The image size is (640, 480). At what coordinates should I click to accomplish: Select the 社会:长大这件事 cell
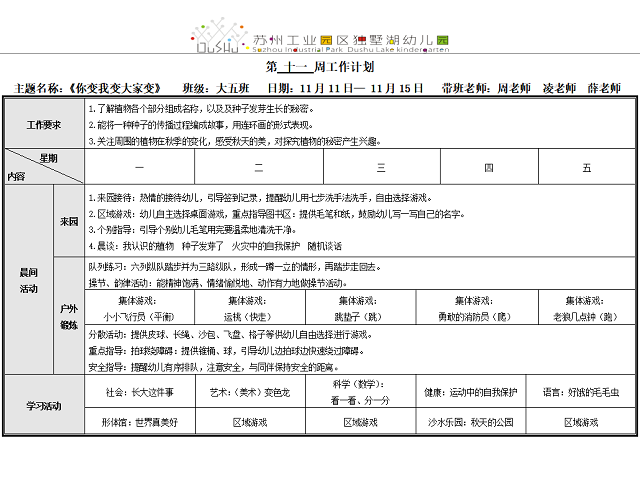pyautogui.click(x=139, y=393)
